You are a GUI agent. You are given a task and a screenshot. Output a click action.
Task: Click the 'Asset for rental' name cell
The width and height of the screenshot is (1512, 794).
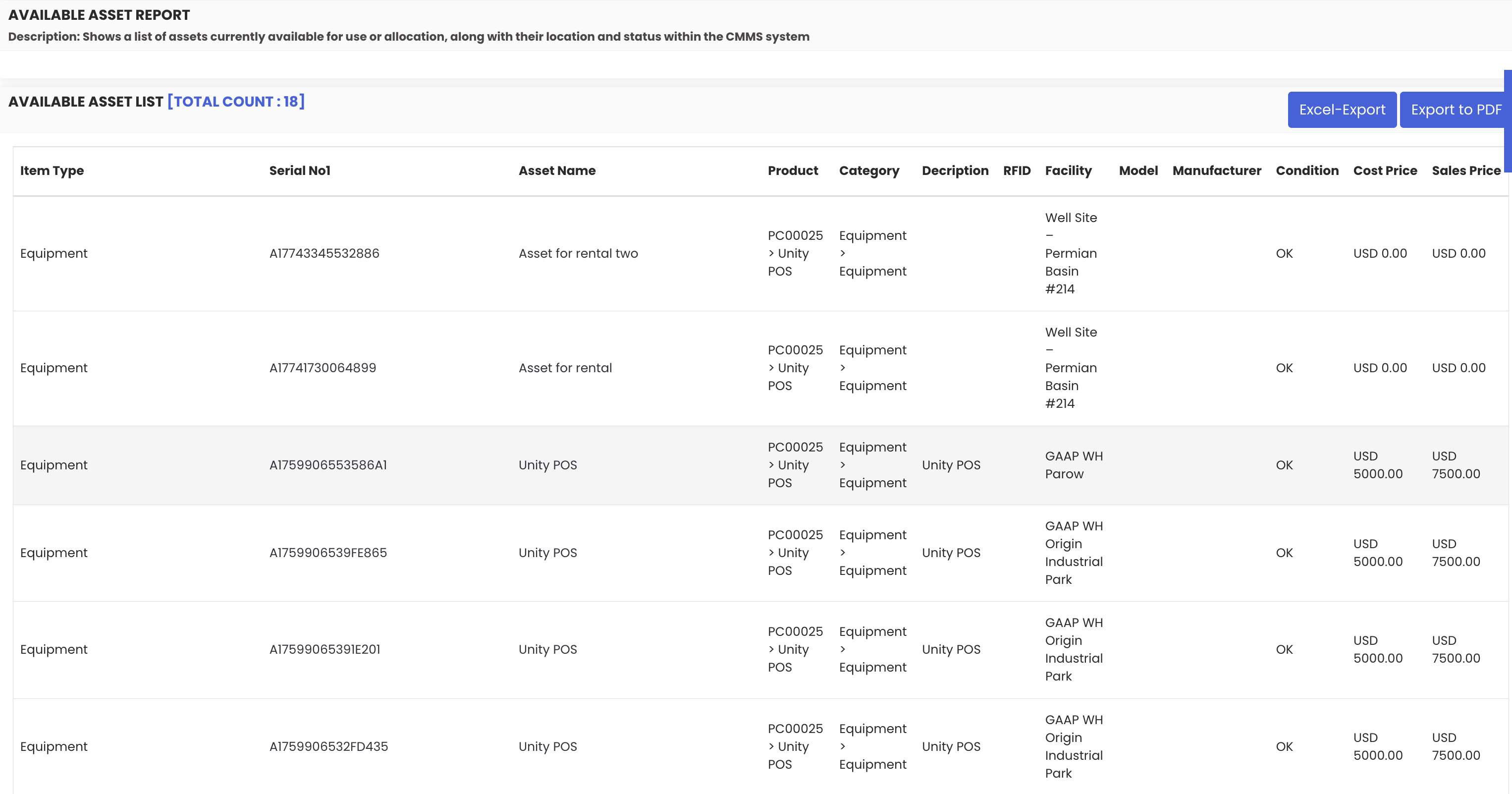[x=565, y=368]
